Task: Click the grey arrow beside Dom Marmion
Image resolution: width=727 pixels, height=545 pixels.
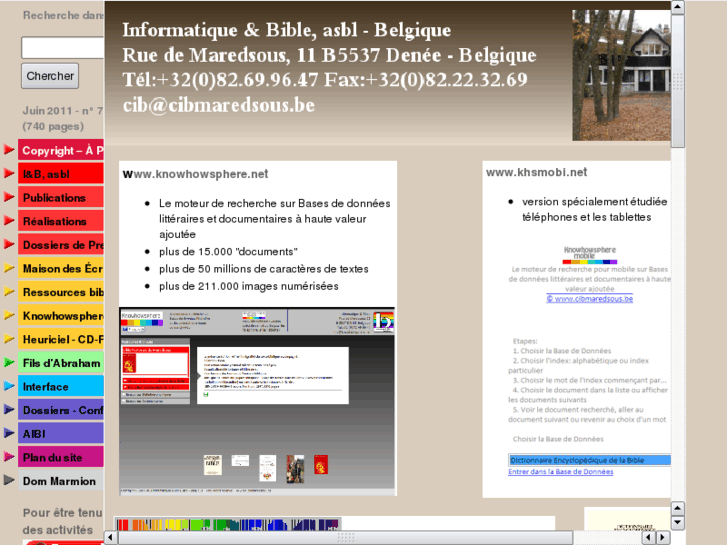Action: click(x=9, y=481)
